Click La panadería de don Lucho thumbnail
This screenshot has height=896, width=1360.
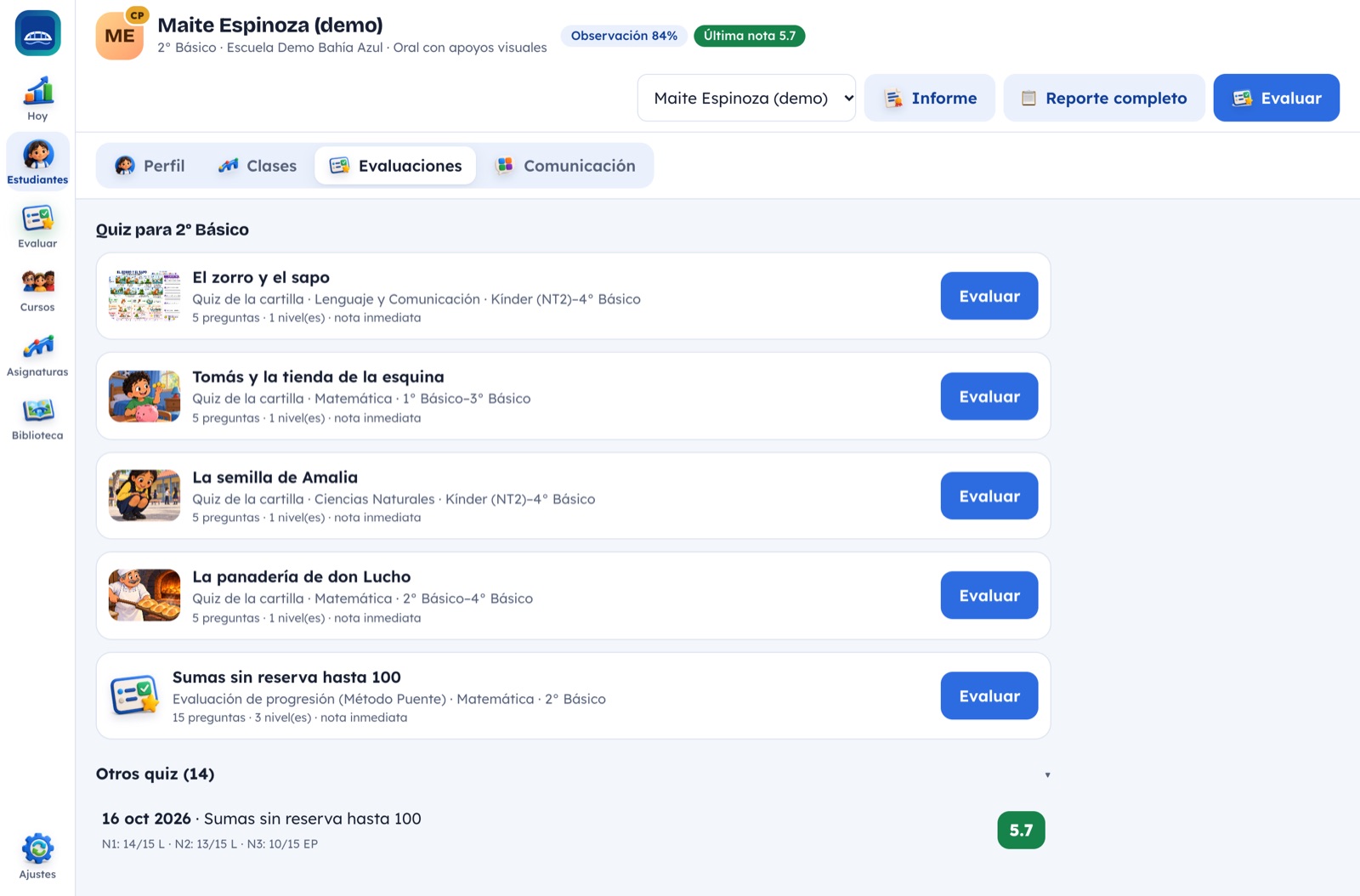[x=144, y=595]
